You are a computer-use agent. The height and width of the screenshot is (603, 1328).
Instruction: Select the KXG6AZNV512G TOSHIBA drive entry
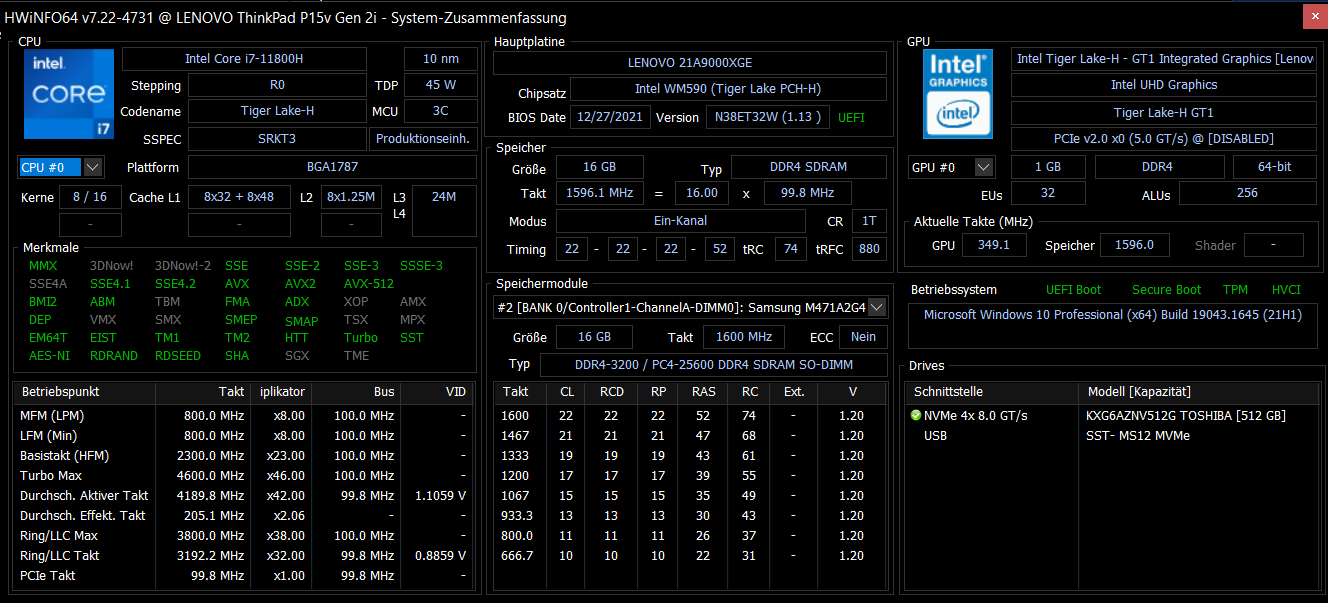1186,415
